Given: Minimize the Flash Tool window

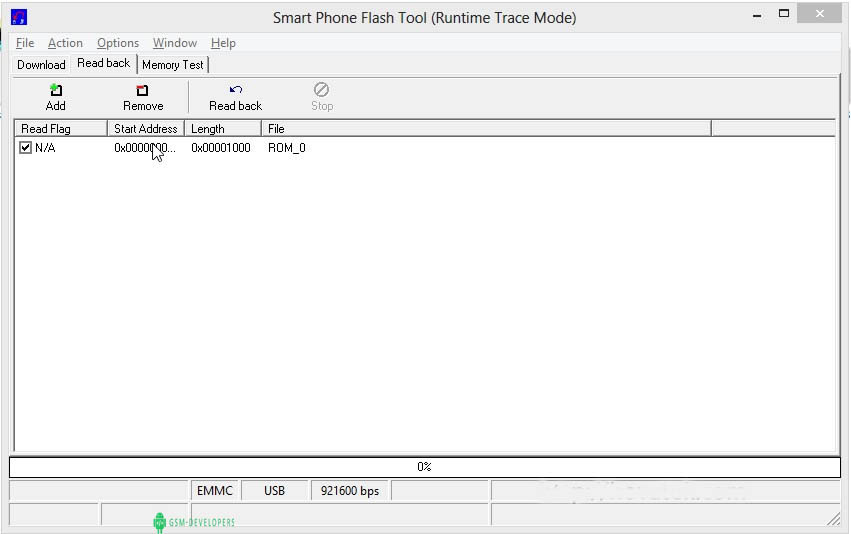Looking at the screenshot, I should (x=757, y=15).
